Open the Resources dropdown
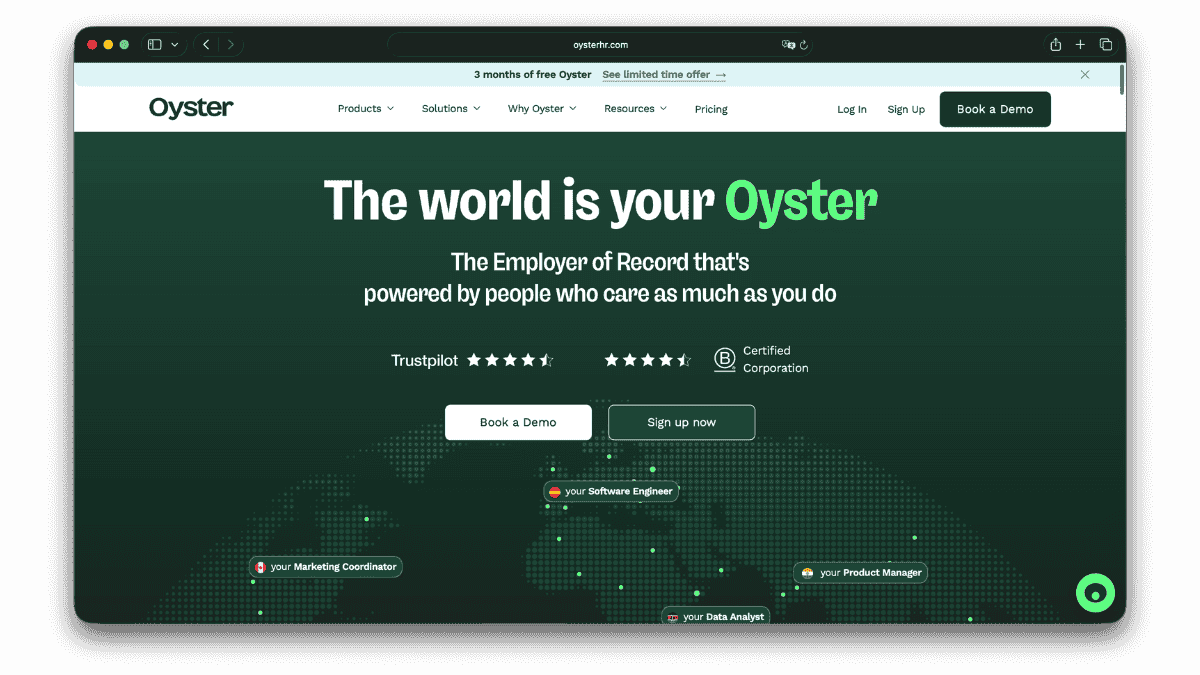Viewport: 1200px width, 675px height. (635, 109)
